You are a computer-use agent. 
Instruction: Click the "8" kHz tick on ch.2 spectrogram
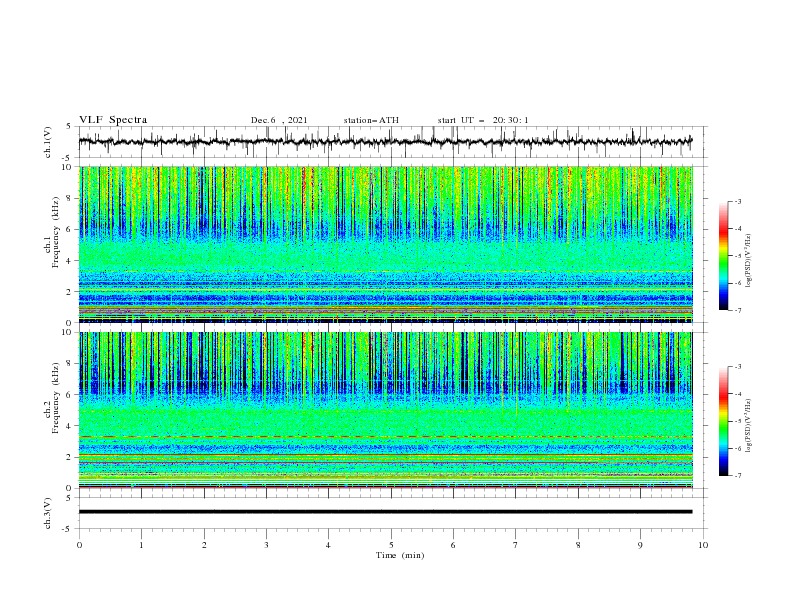click(x=71, y=364)
